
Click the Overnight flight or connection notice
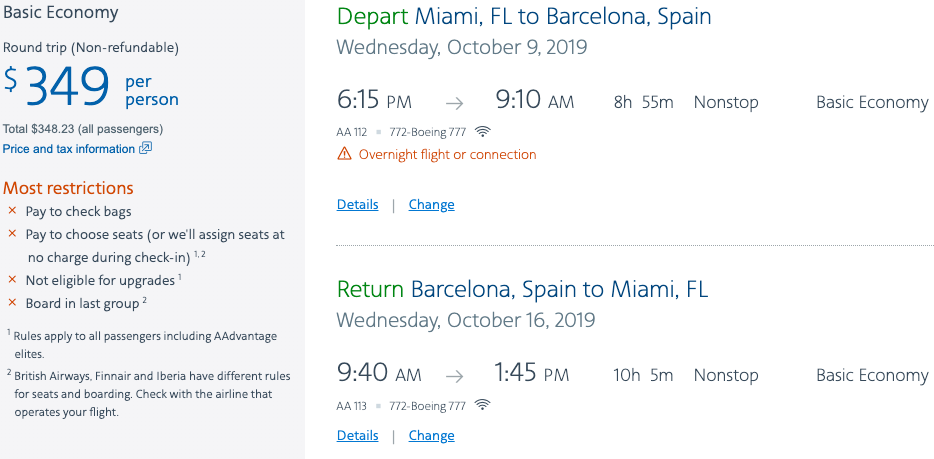(x=447, y=155)
